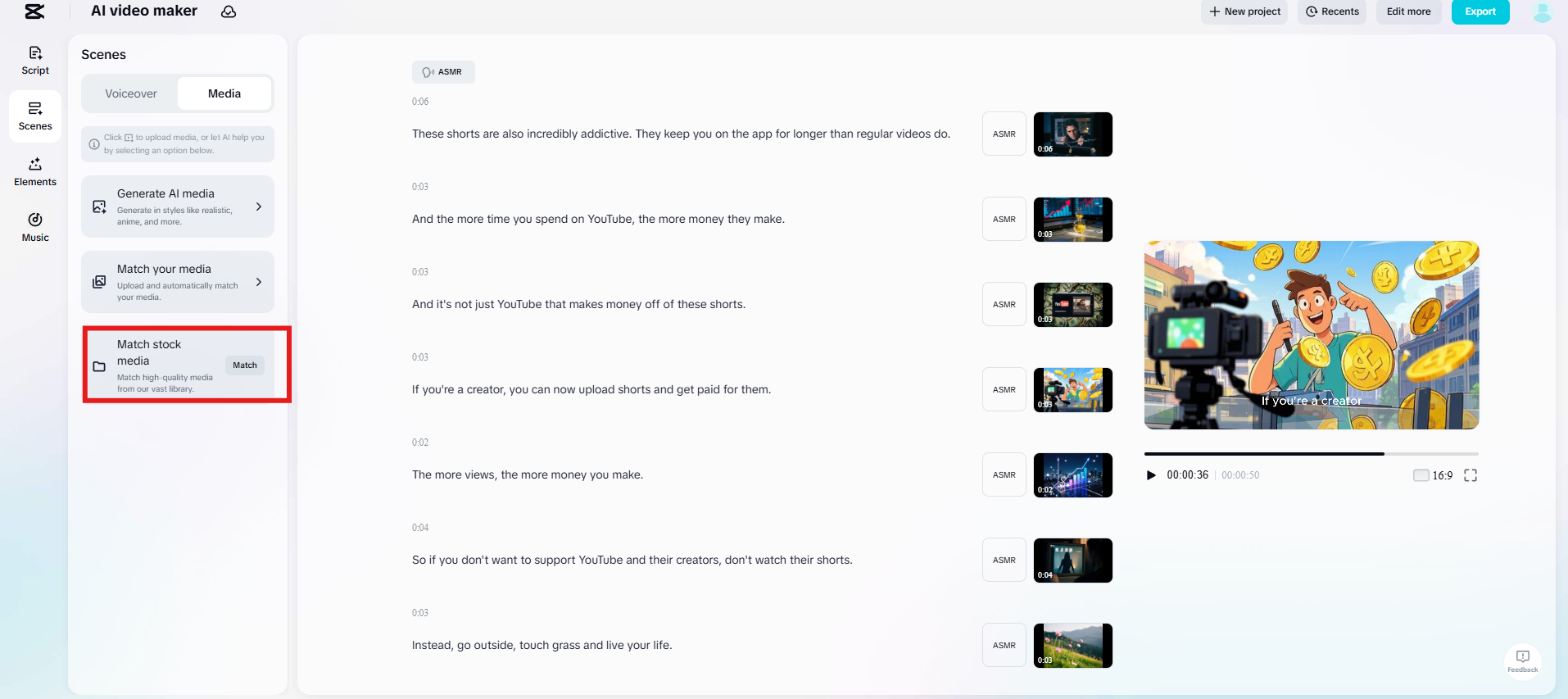
Task: Click script line 'So if you don't want to support'
Action: (632, 560)
